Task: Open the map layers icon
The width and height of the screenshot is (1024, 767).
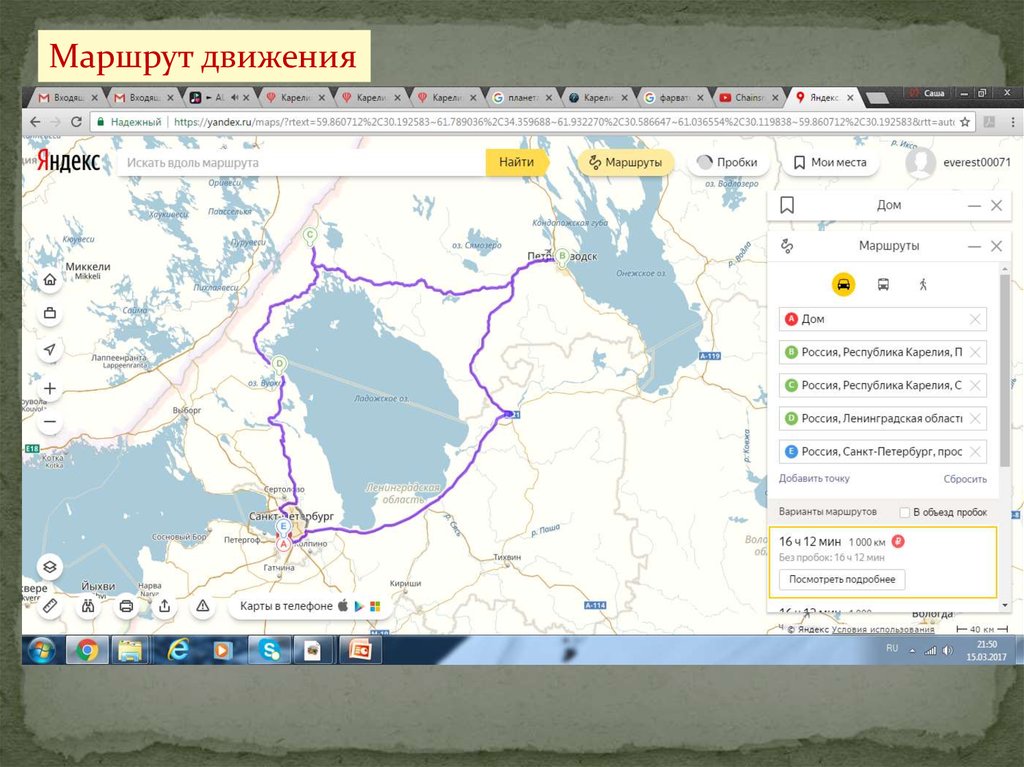Action: point(50,567)
